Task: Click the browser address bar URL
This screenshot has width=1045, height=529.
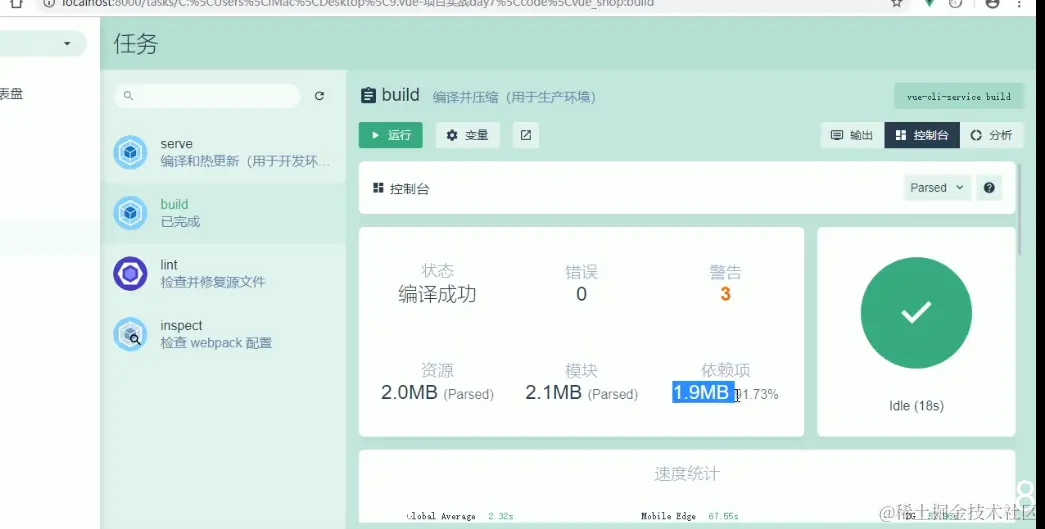Action: coord(357,3)
